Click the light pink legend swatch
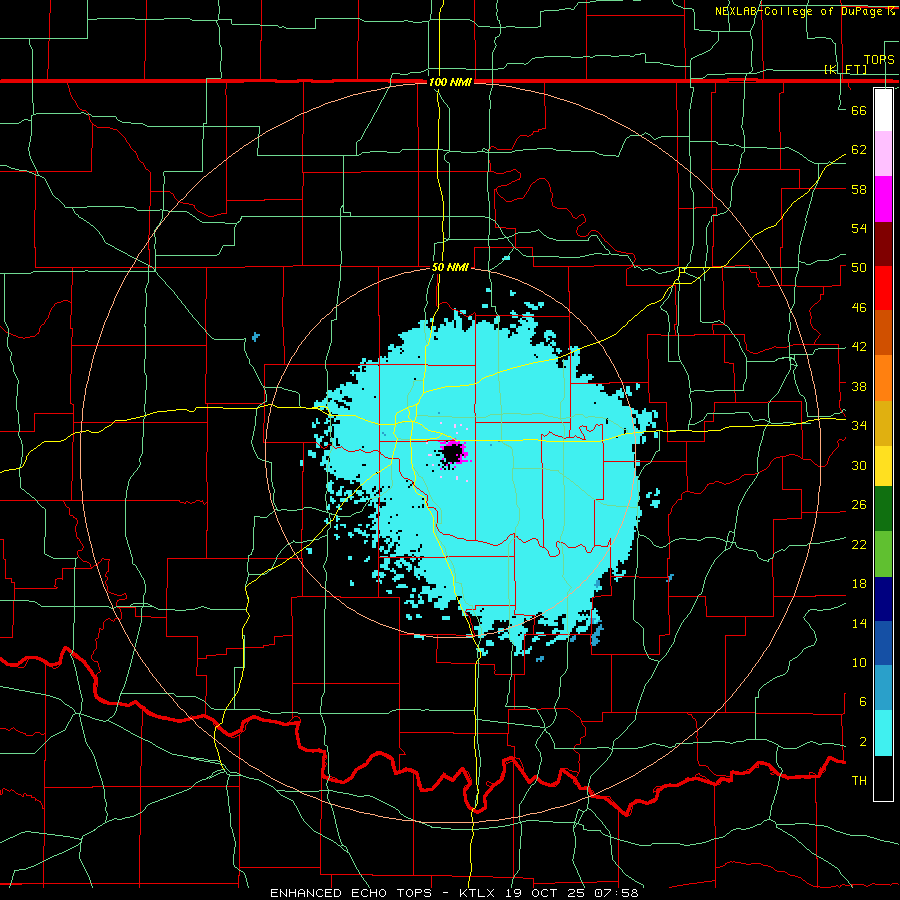This screenshot has height=900, width=900. point(883,154)
